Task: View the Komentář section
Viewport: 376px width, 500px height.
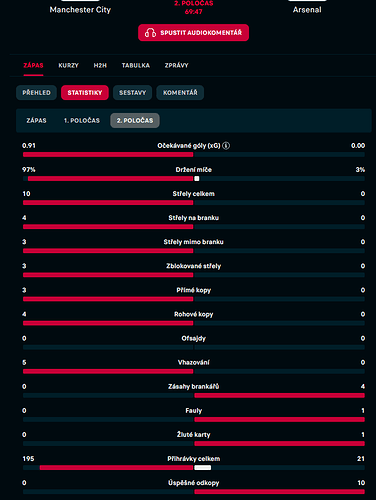Action: click(180, 93)
